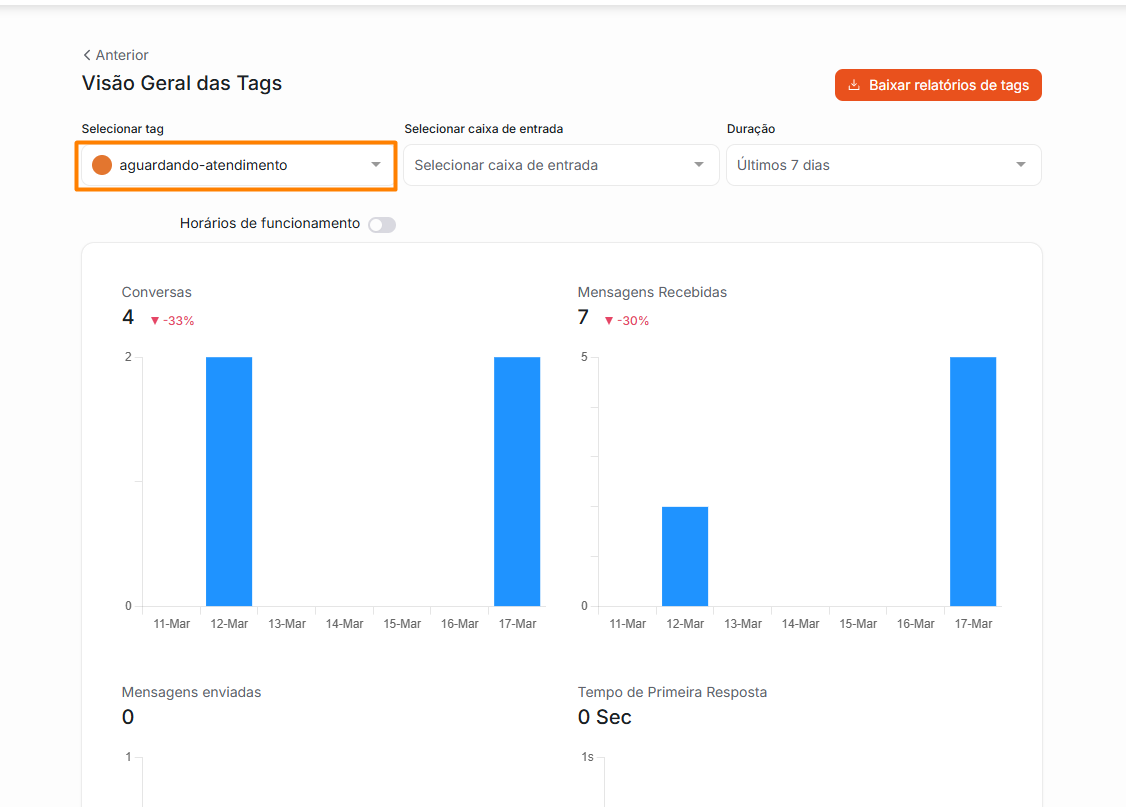1126x807 pixels.
Task: Click the Mensagens enviadas metric title
Action: coord(191,692)
